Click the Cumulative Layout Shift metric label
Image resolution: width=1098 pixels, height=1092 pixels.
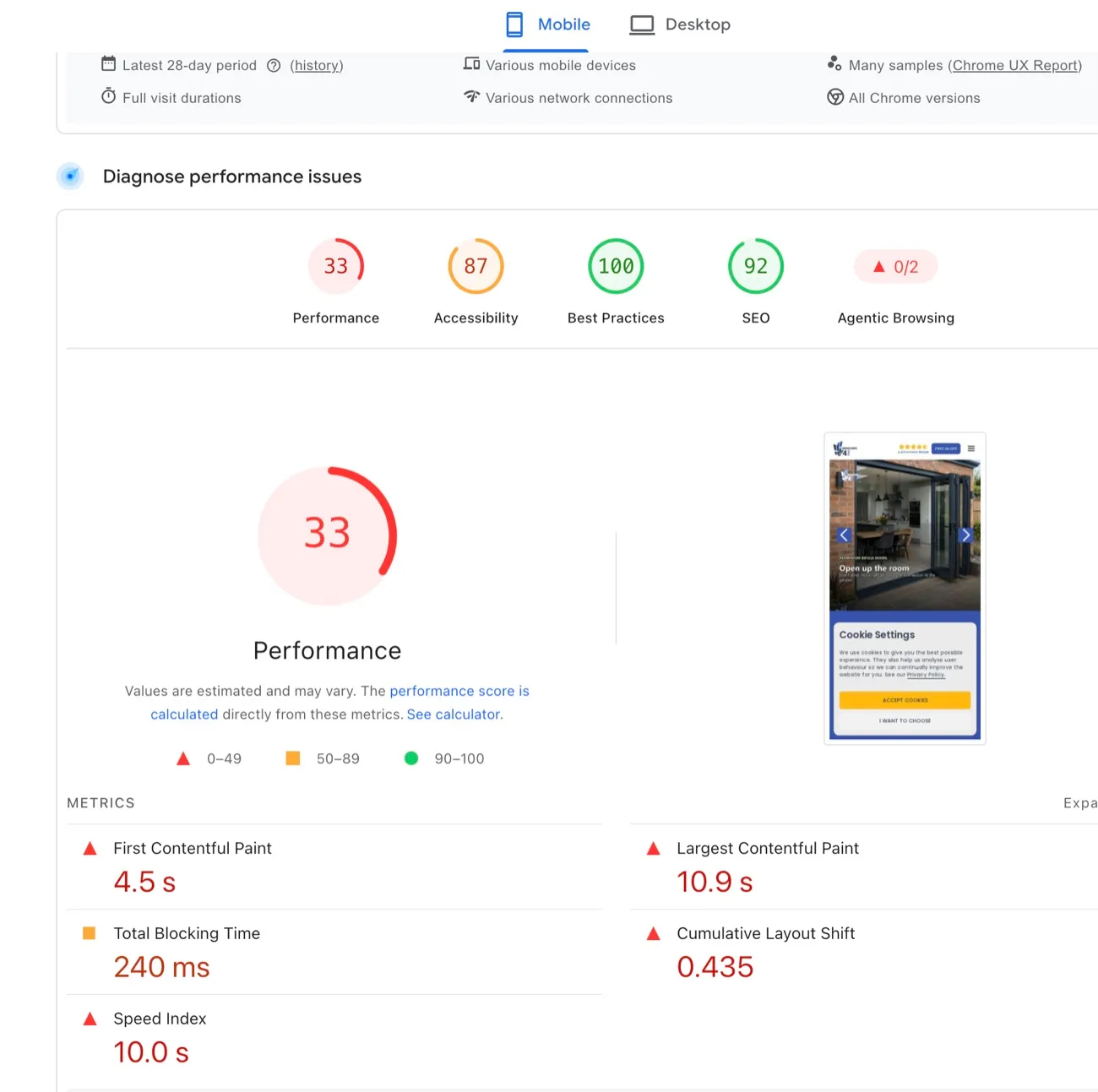766,933
